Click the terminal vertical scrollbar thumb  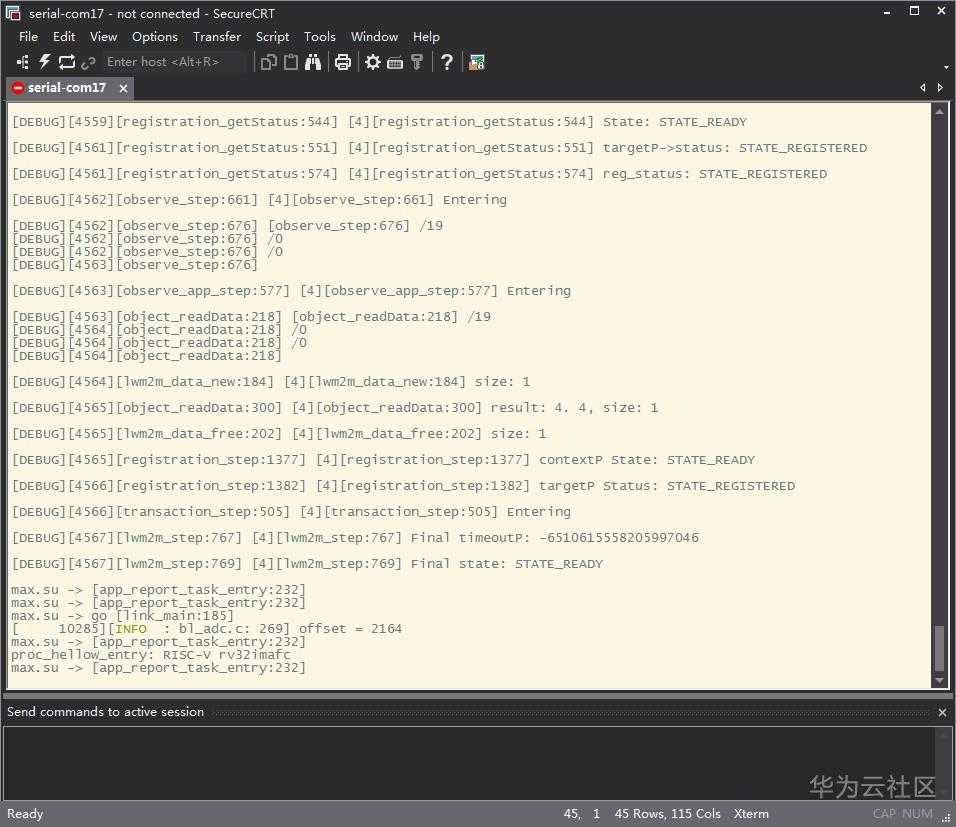(x=940, y=648)
